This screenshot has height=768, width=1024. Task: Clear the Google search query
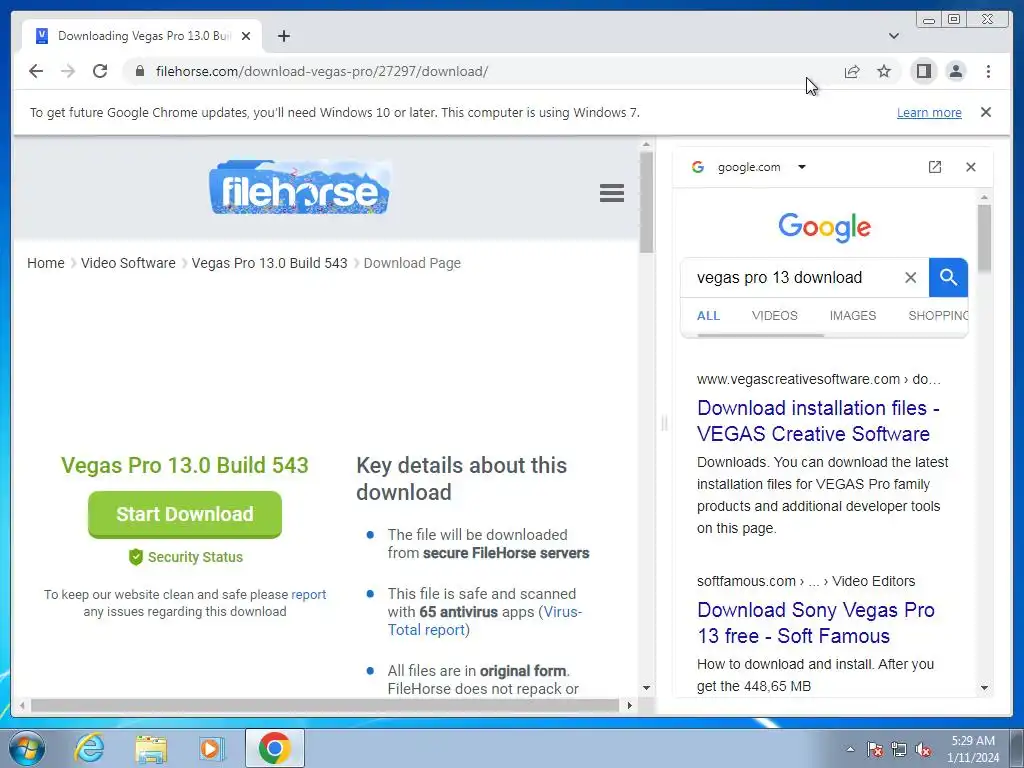pyautogui.click(x=910, y=278)
